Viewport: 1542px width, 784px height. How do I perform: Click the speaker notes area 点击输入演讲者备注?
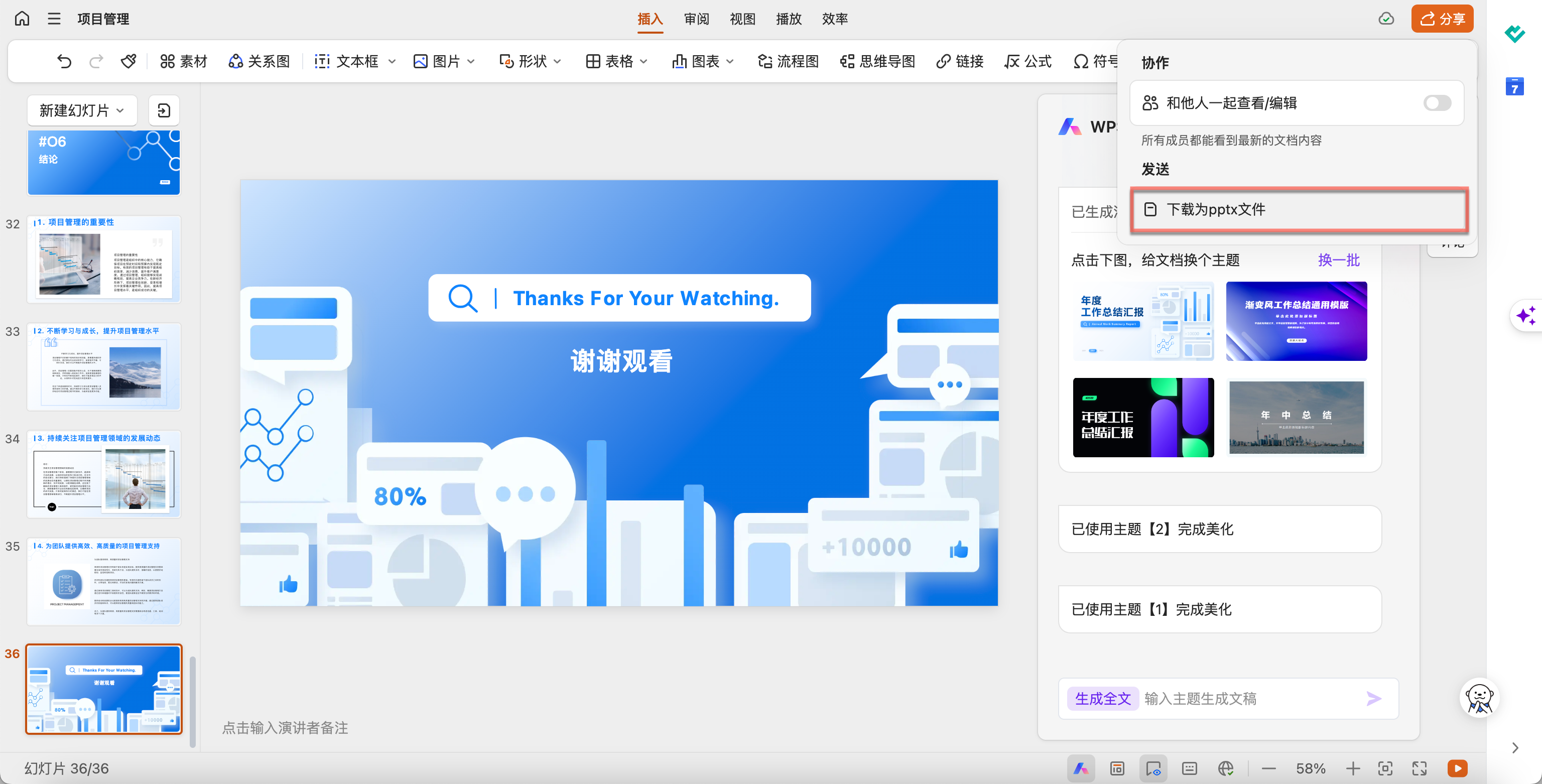click(285, 728)
